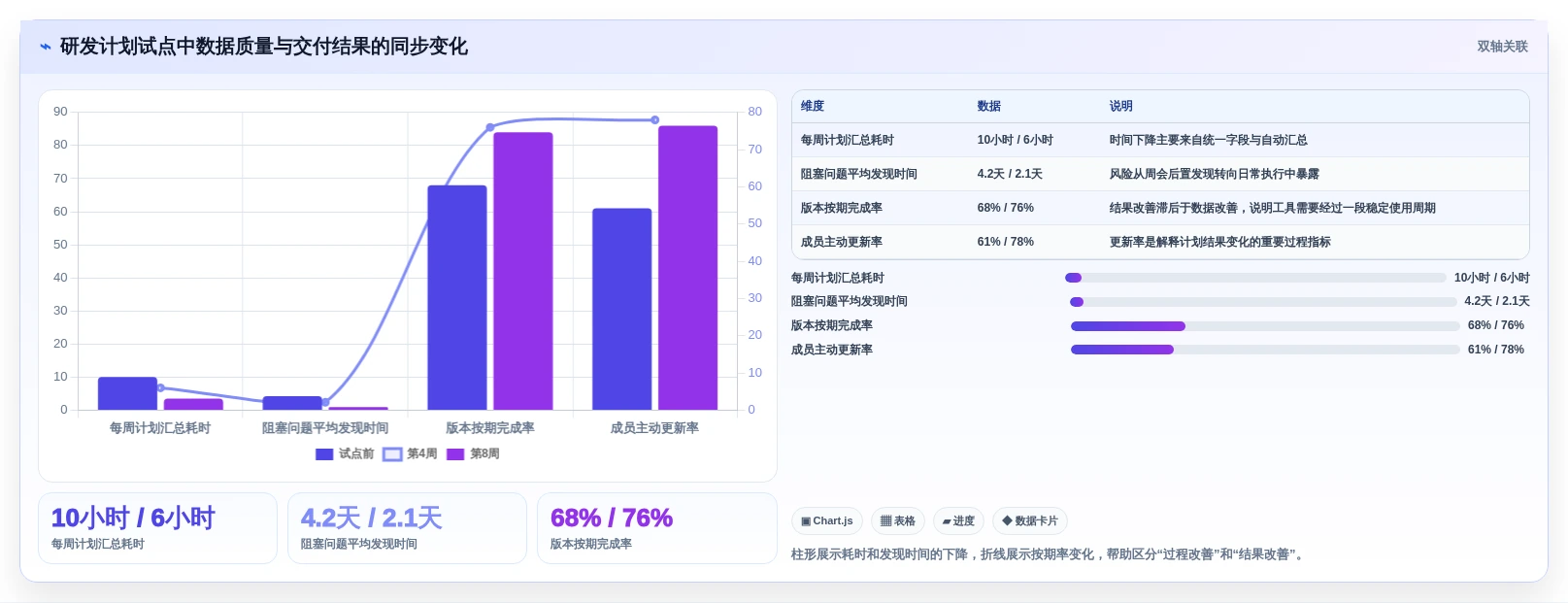The height and width of the screenshot is (603, 1568).
Task: Click the 说明 column header
Action: point(1121,107)
